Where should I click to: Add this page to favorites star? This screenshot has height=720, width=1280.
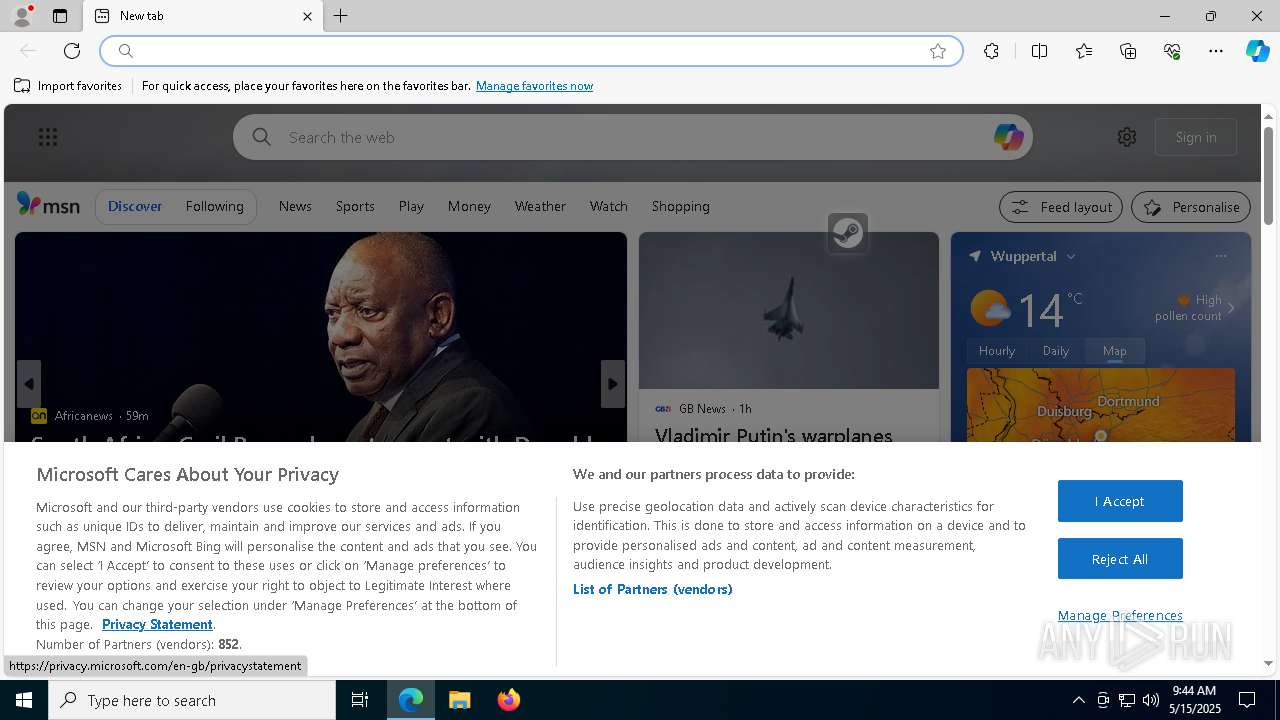tap(938, 51)
